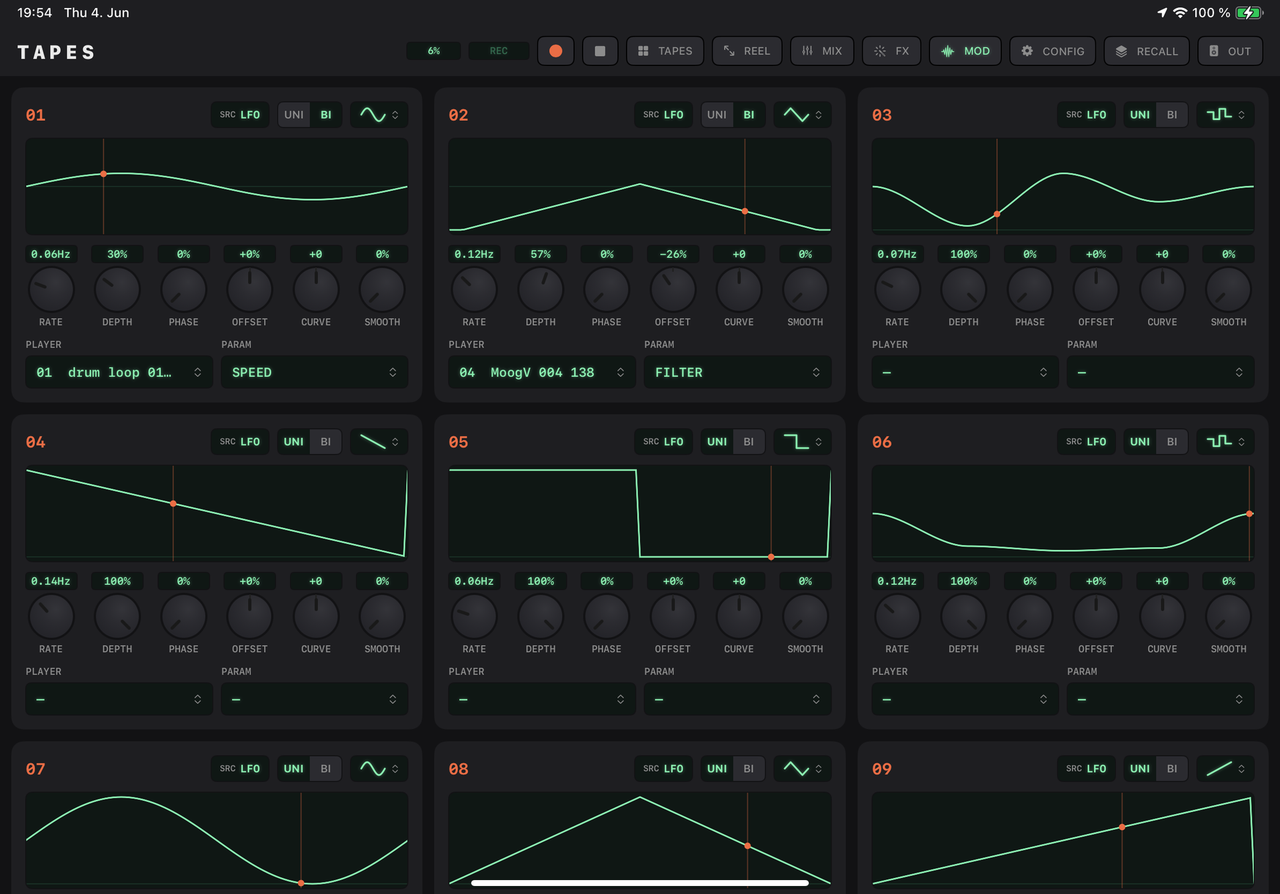Open the player dropdown showing drum loop

click(119, 372)
